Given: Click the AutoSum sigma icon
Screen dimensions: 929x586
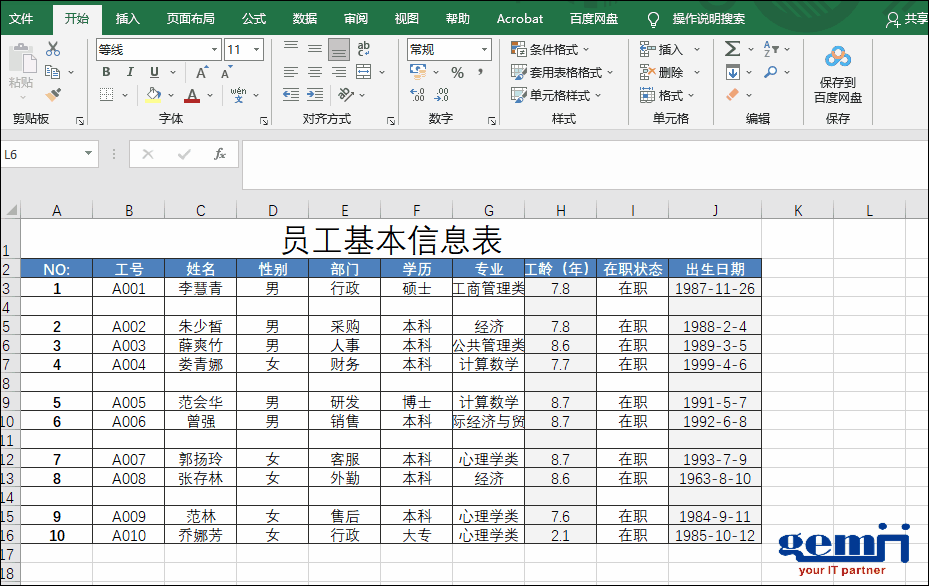Looking at the screenshot, I should 732,49.
